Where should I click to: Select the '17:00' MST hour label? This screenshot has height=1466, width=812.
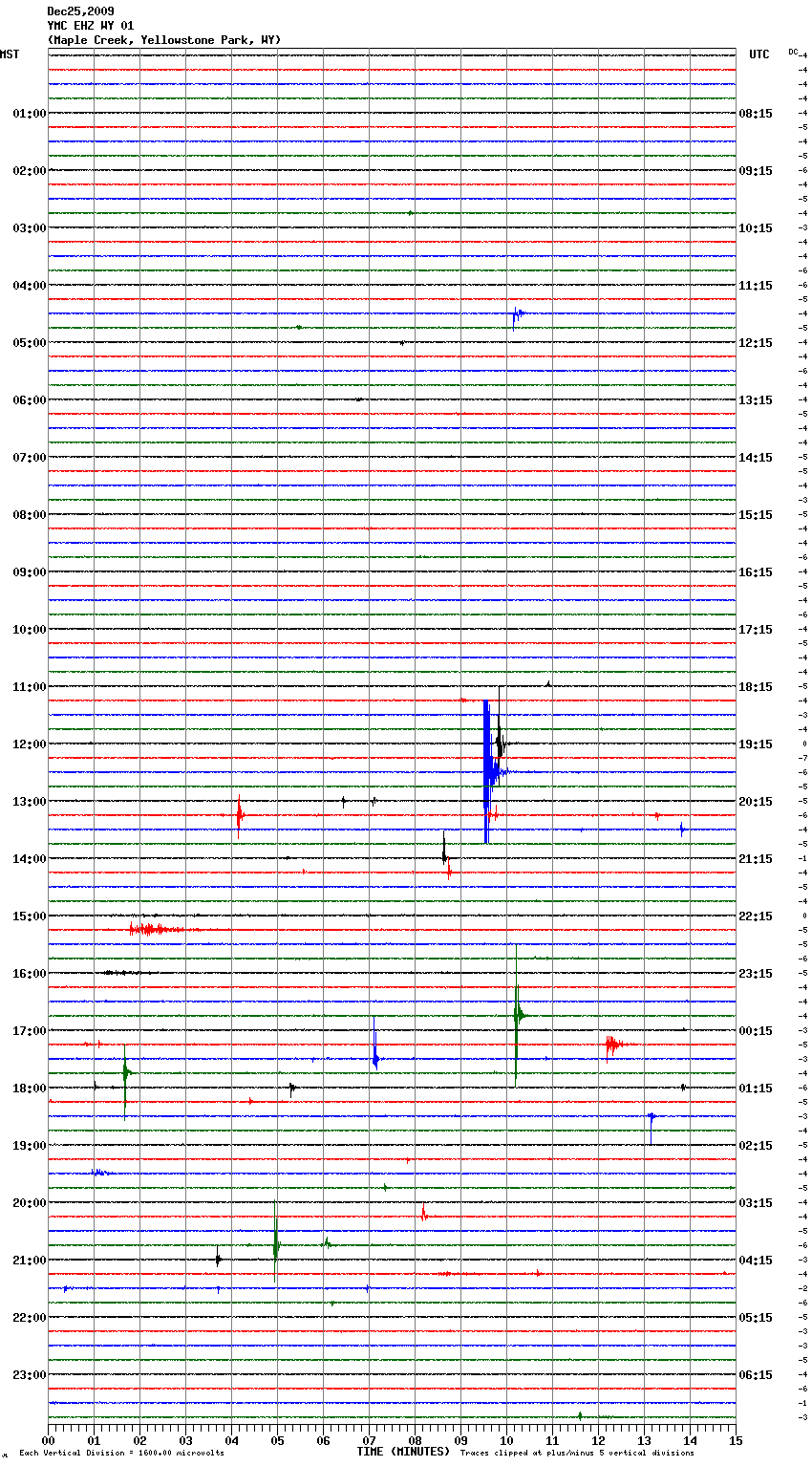click(30, 1031)
